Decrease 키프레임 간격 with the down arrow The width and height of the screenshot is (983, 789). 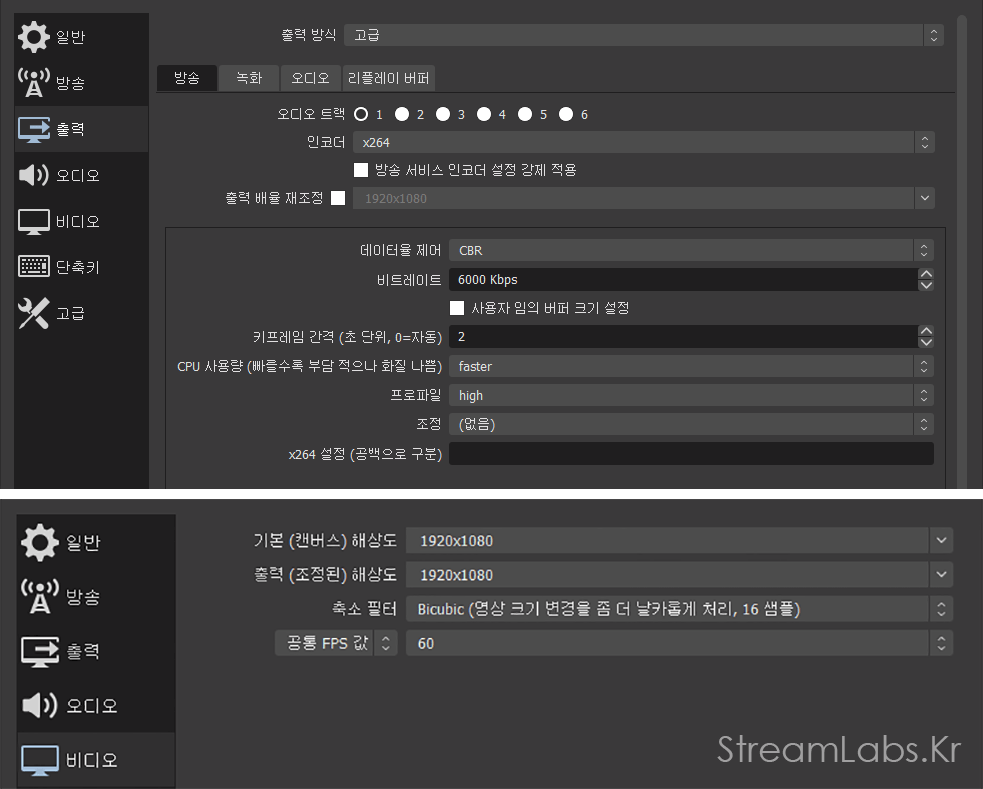point(926,342)
